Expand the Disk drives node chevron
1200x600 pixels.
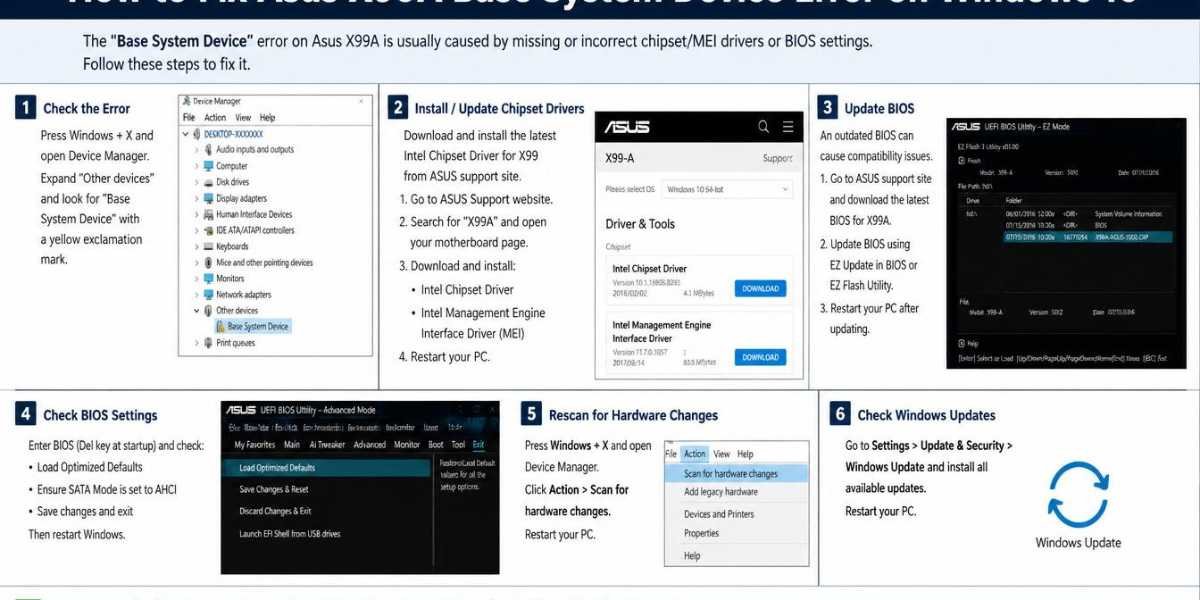click(197, 182)
